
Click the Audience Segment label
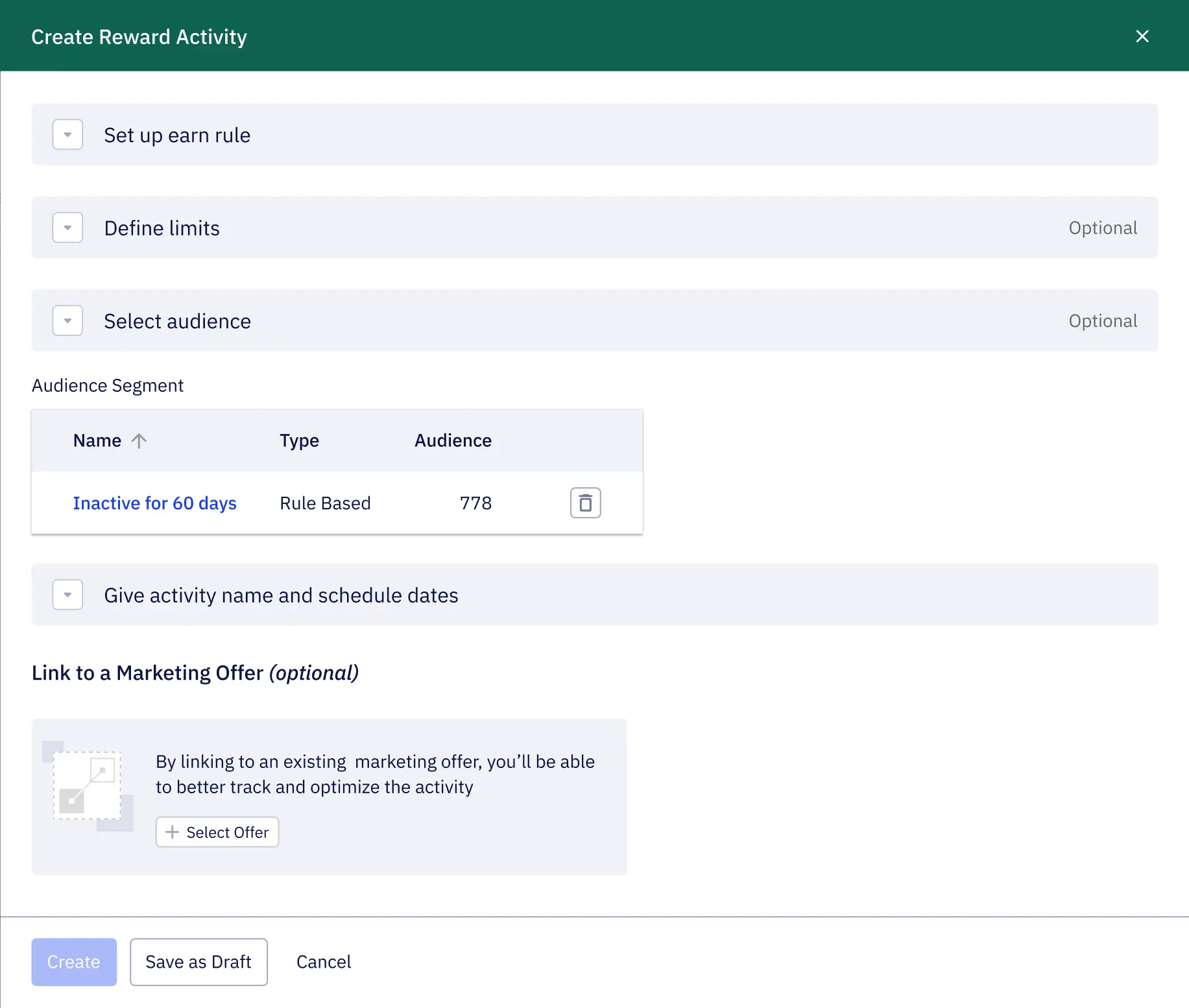pyautogui.click(x=108, y=386)
